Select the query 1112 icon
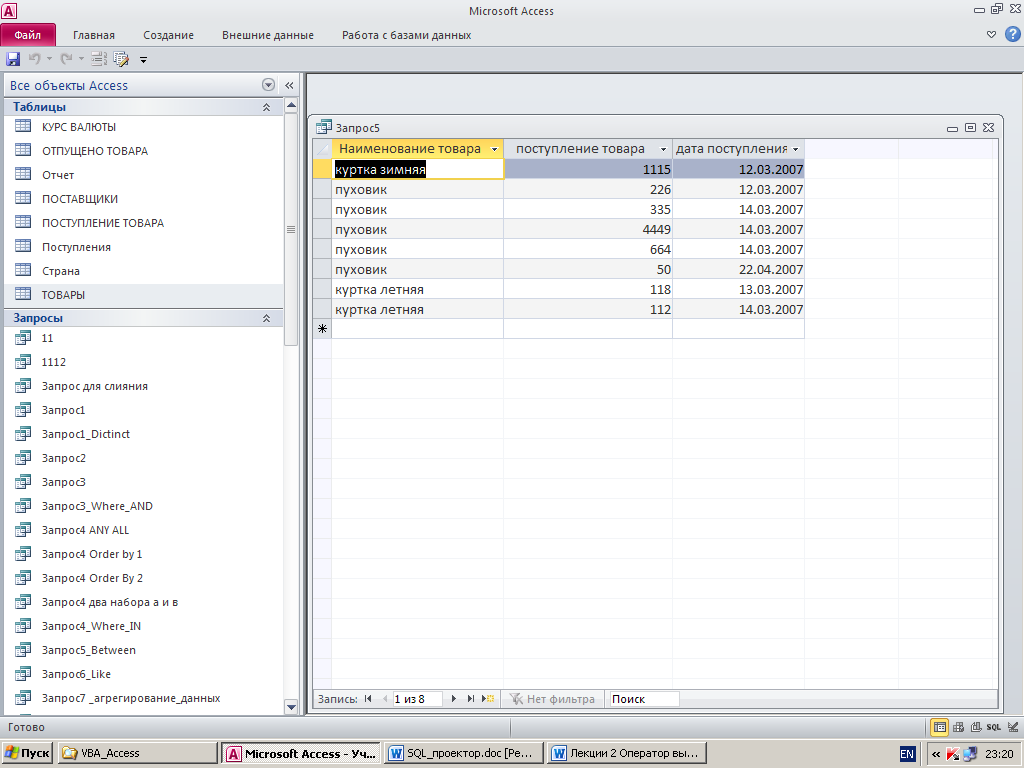1024x768 pixels. 23,361
